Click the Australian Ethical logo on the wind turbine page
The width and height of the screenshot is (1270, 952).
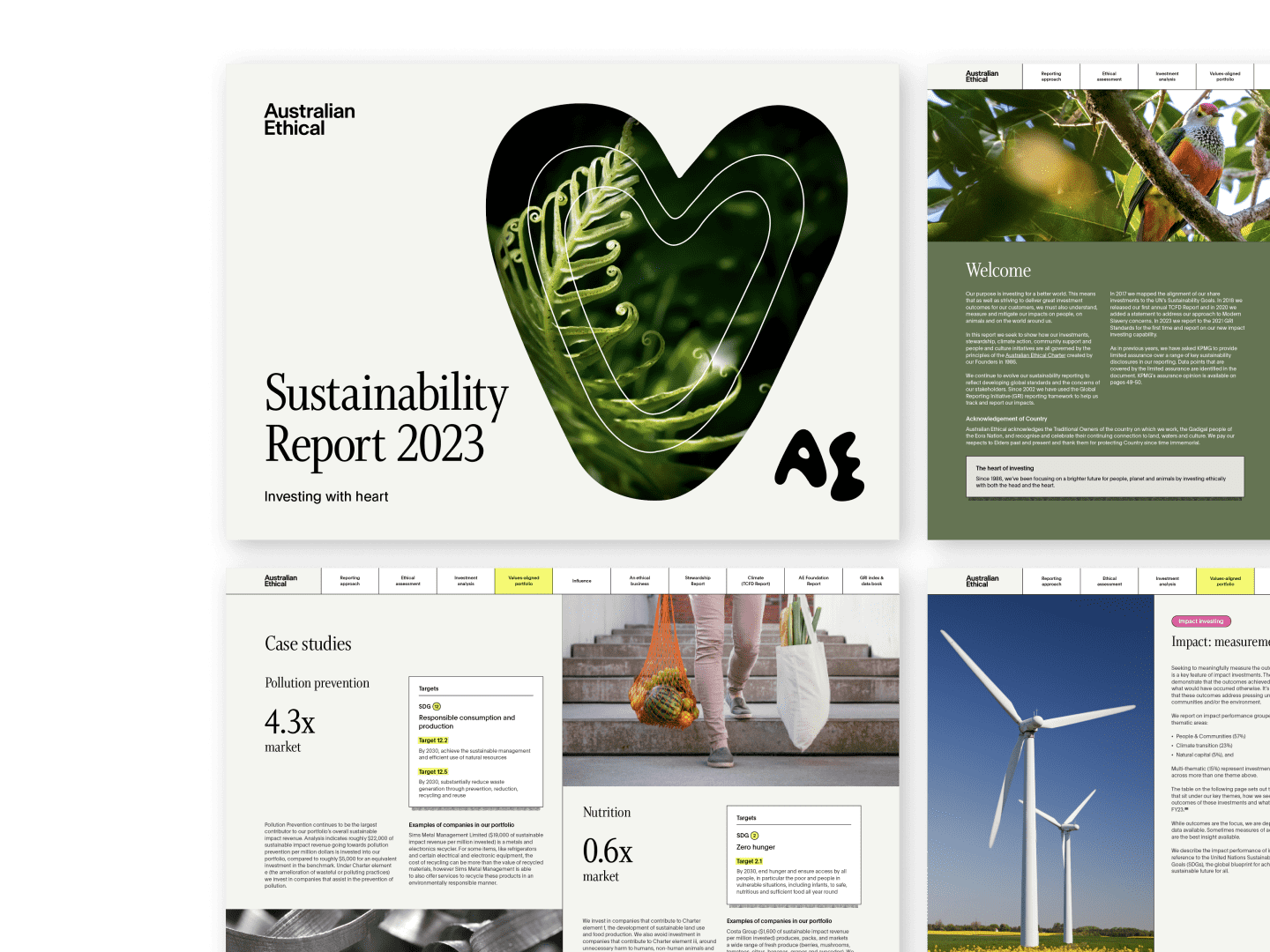[982, 582]
